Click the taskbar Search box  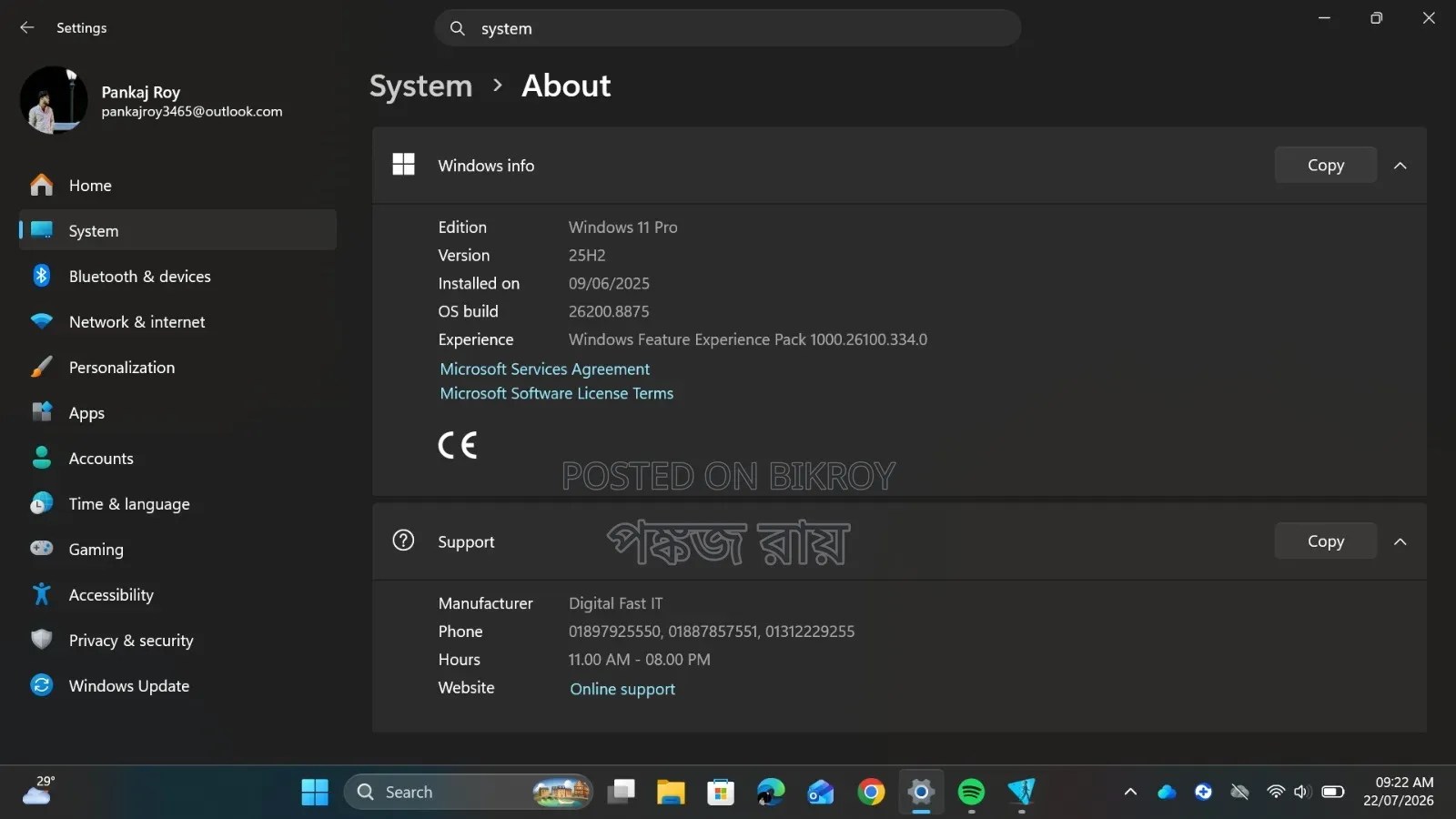tap(469, 792)
